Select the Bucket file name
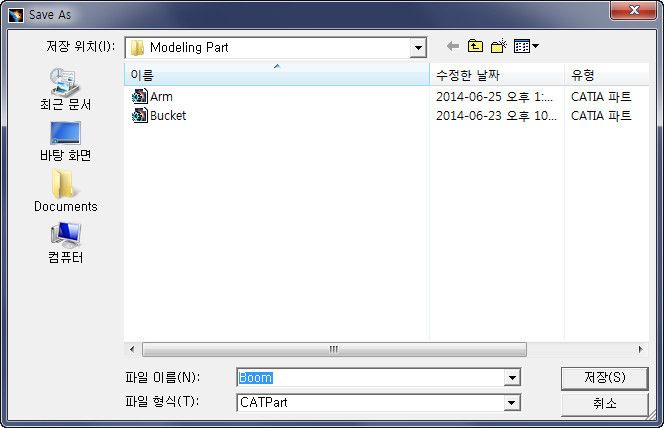Screen dimensions: 664x428 (x=168, y=116)
